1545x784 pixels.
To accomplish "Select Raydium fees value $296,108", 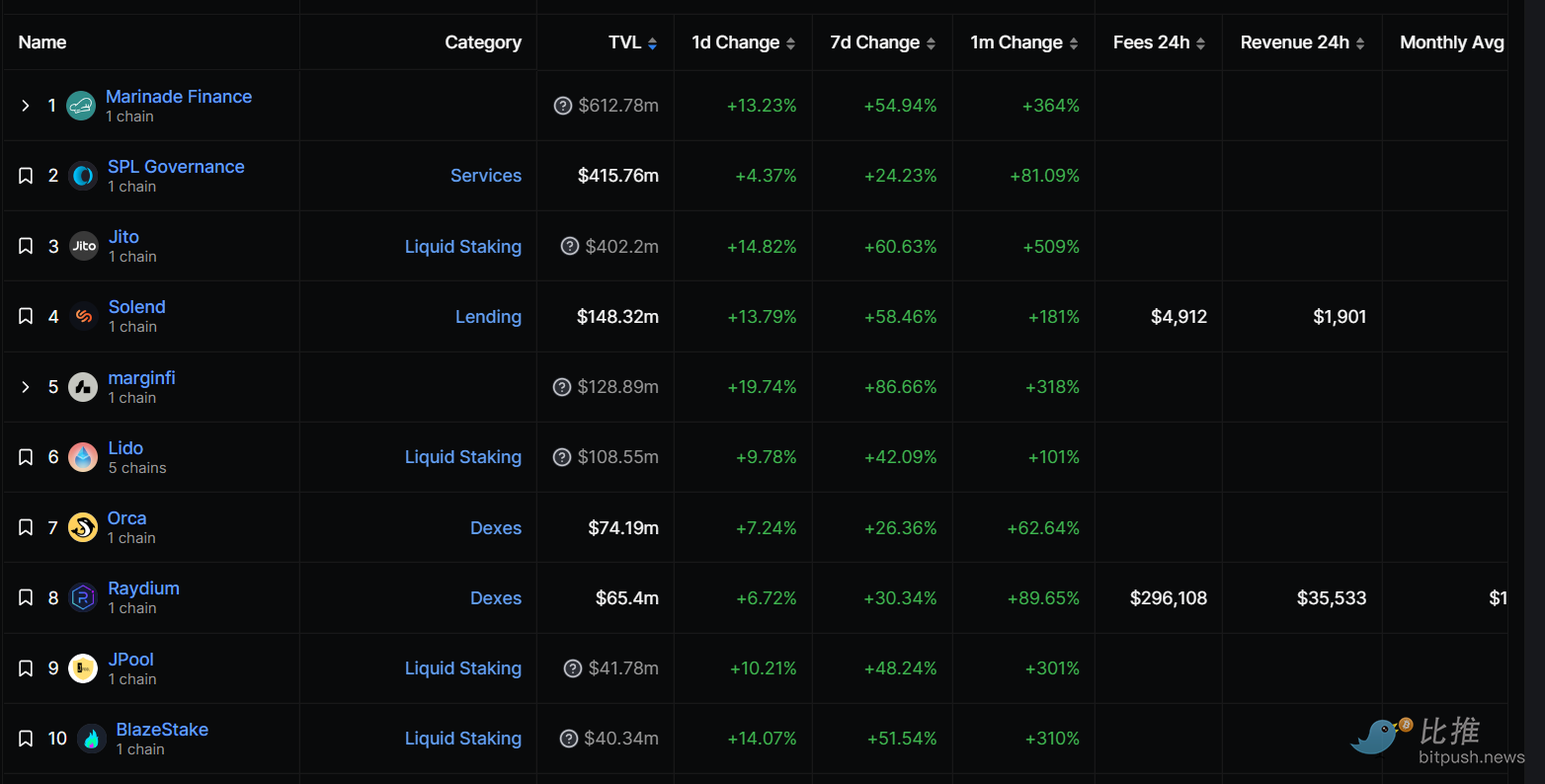I will (x=1169, y=598).
